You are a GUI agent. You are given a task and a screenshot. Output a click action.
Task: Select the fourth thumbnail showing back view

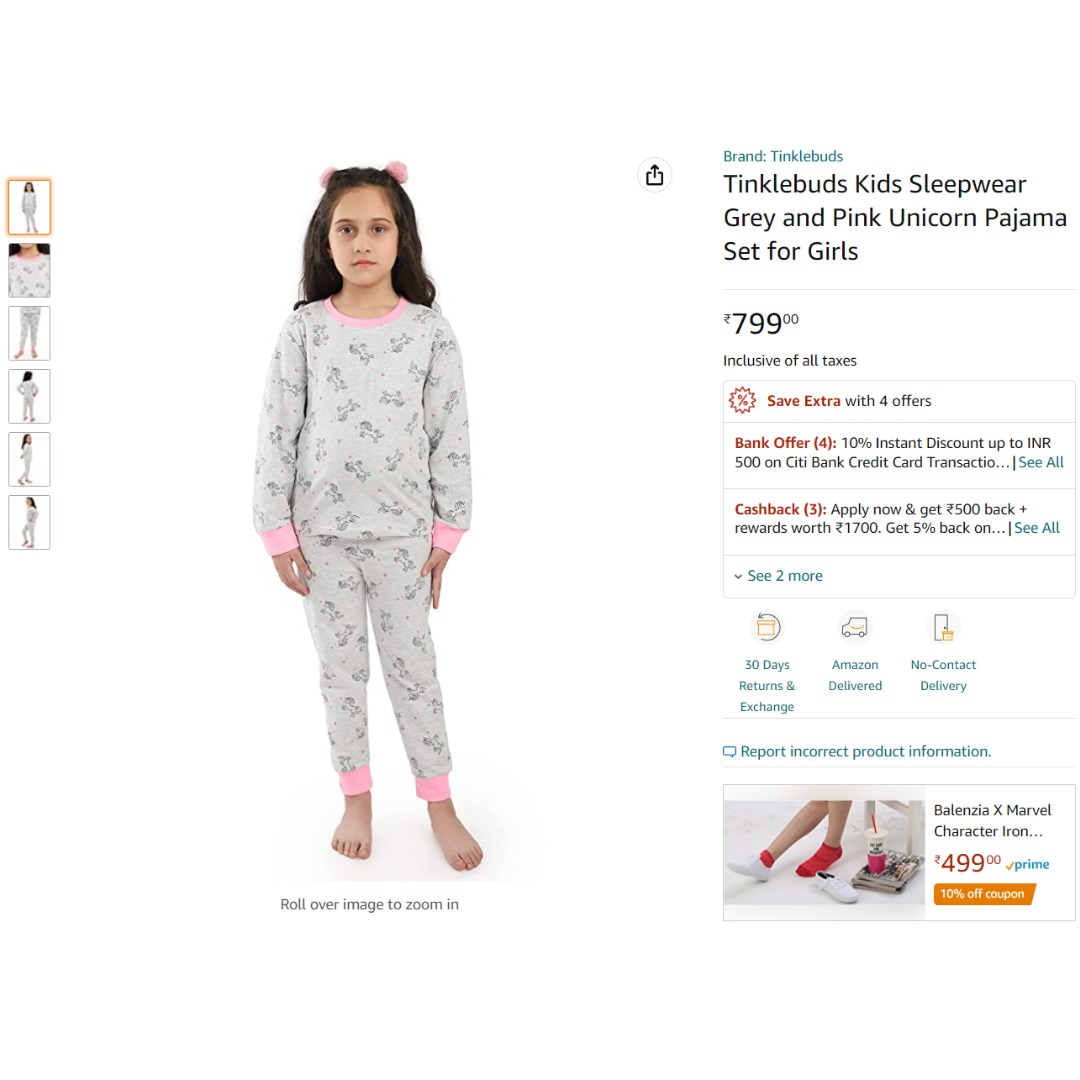(x=29, y=396)
